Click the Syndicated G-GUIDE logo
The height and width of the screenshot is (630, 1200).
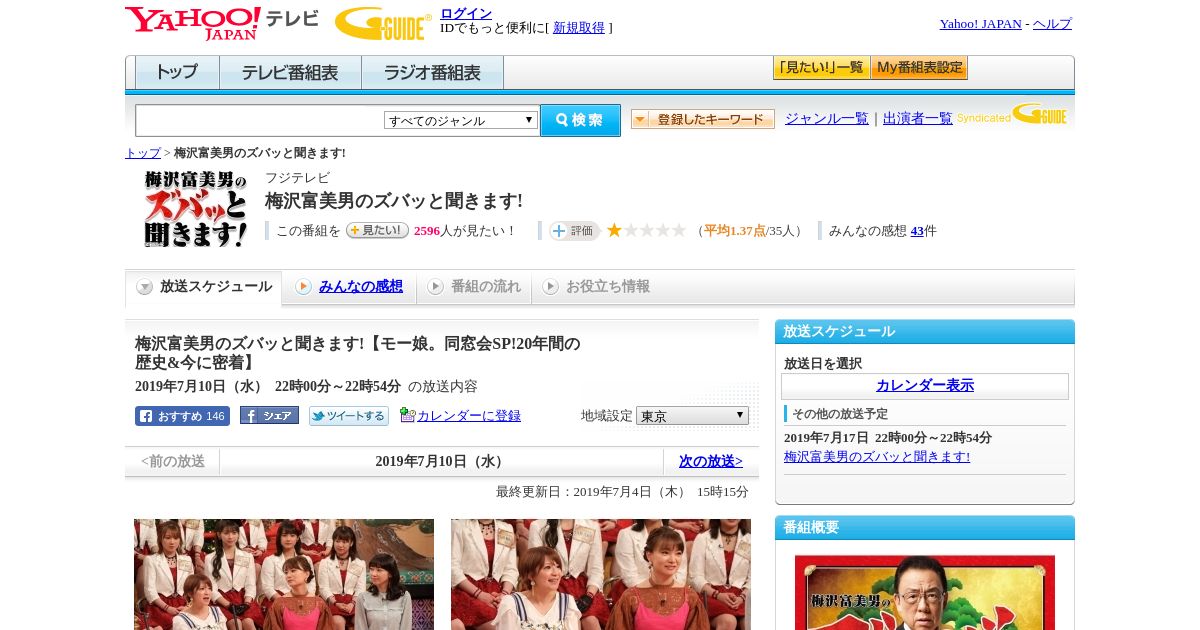[1013, 114]
